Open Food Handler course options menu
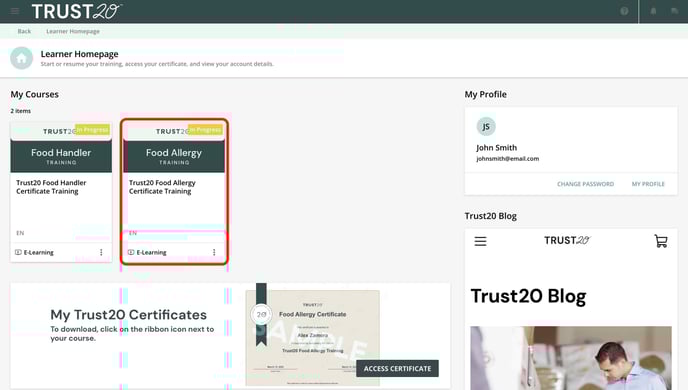 coord(101,252)
